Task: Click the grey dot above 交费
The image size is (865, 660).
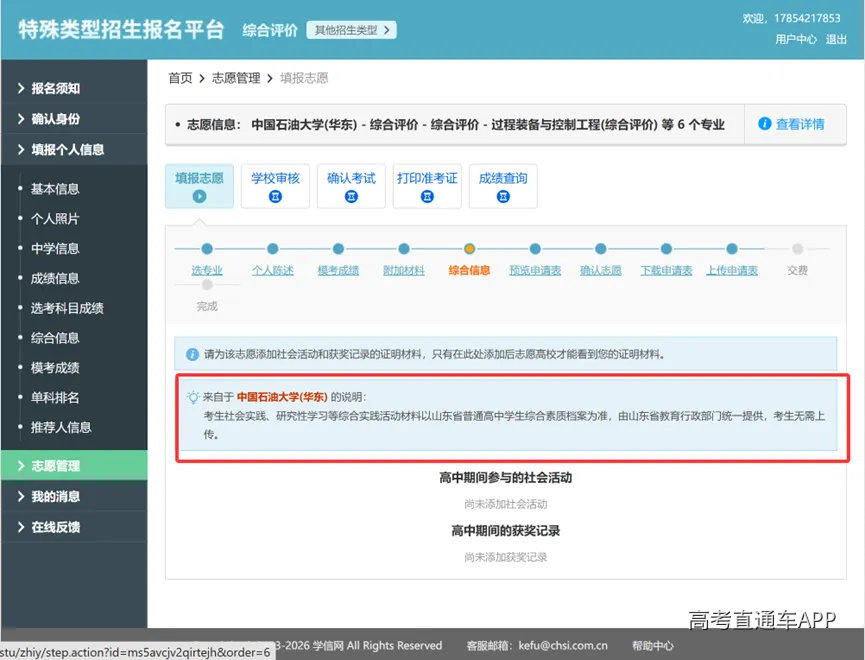Action: 798,249
